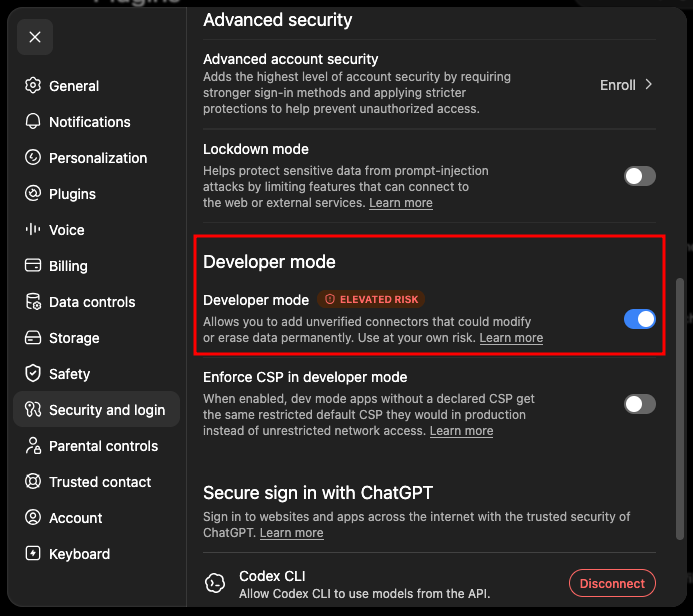Click the Elevated Risk badge text

[379, 300]
